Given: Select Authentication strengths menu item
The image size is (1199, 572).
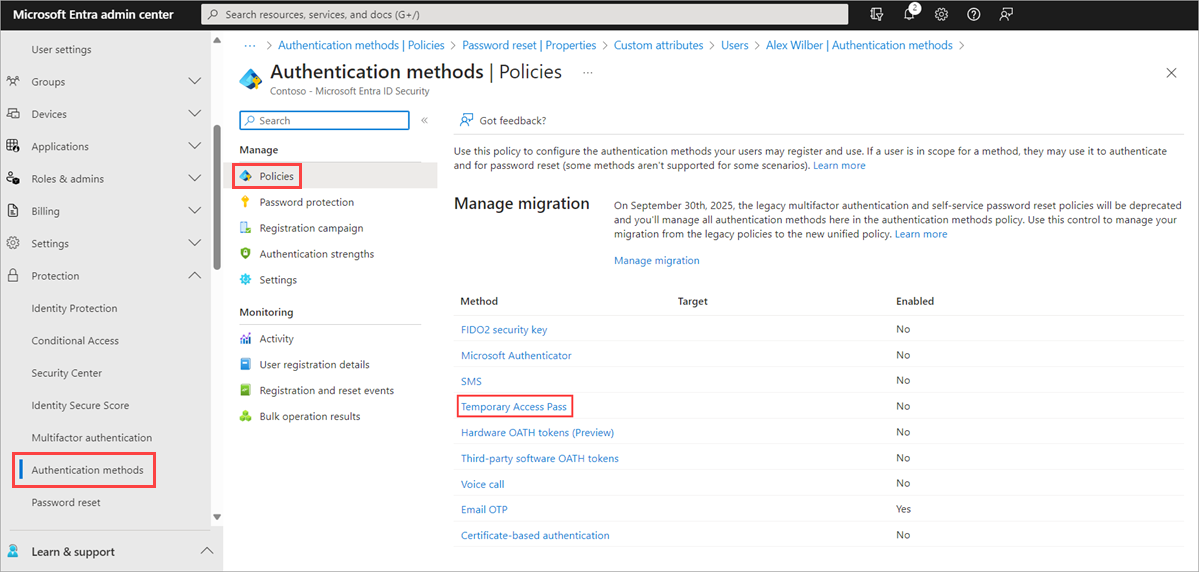Looking at the screenshot, I should tap(316, 254).
